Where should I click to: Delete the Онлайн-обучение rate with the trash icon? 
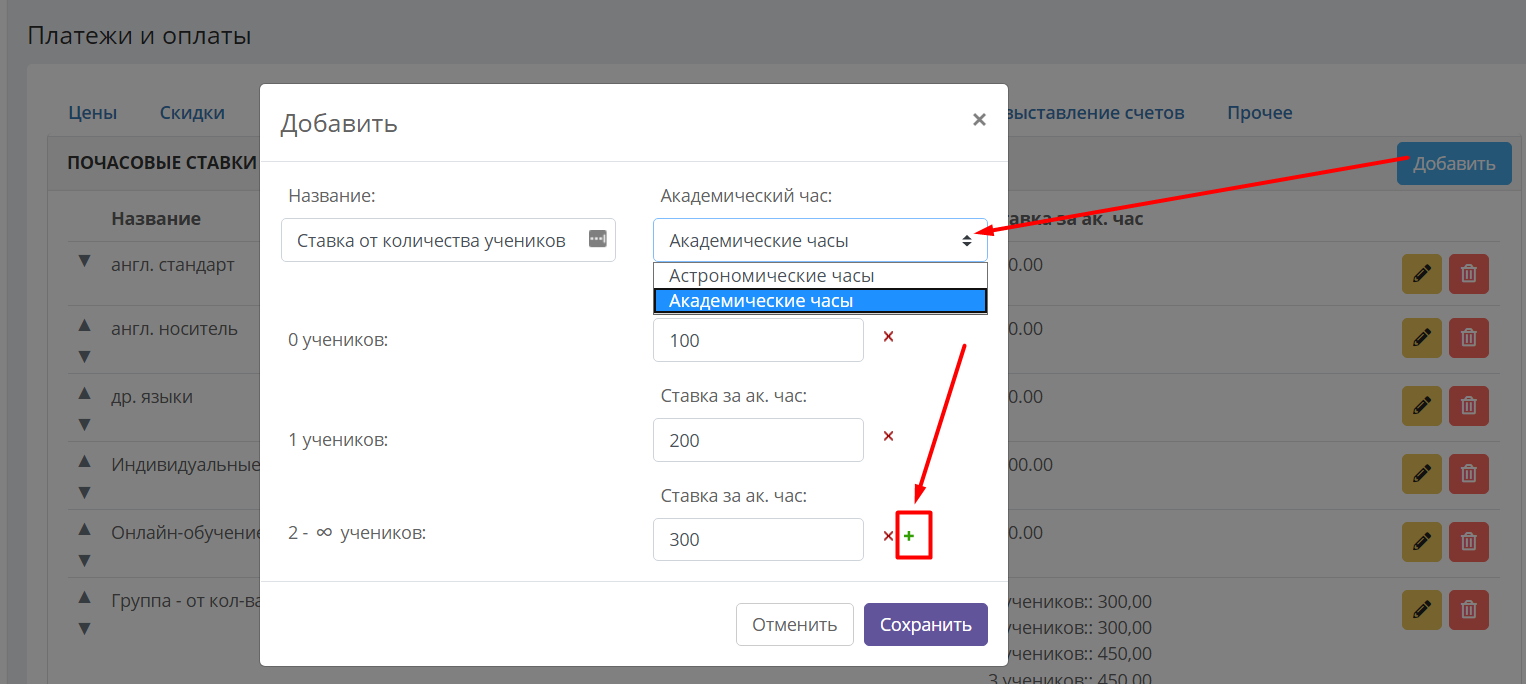pos(1468,542)
